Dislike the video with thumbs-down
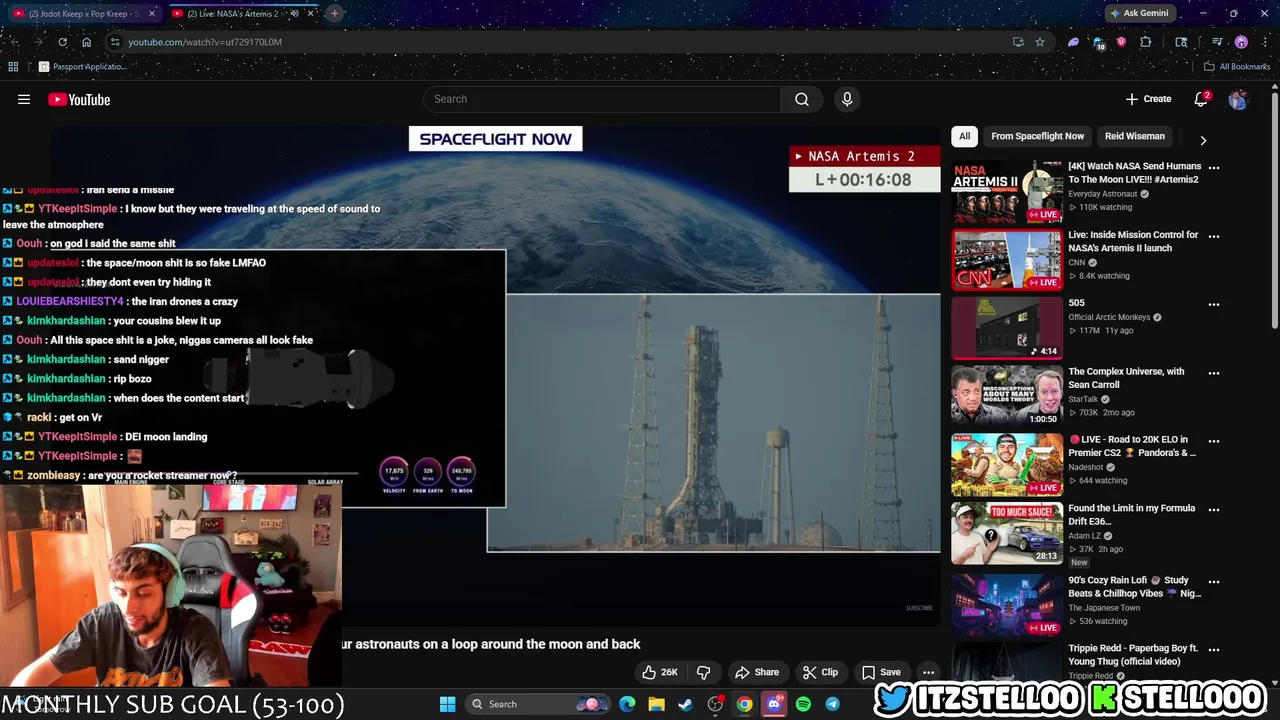1280x720 pixels. [704, 672]
